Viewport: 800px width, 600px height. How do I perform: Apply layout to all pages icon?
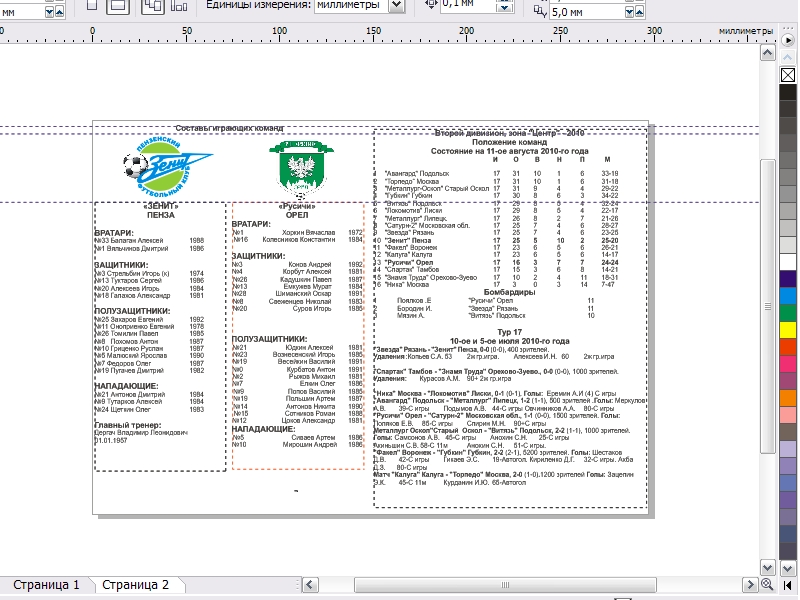[153, 6]
